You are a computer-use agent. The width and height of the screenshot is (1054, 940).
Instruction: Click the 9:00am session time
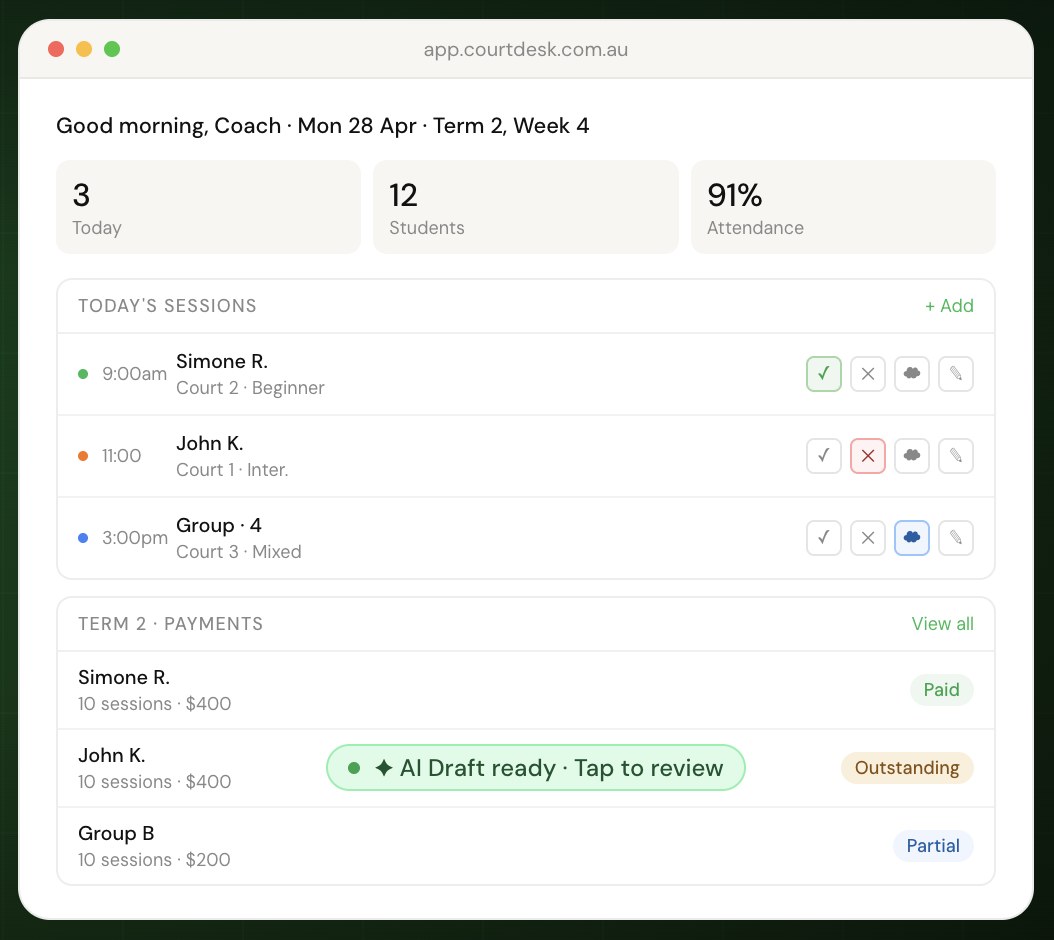pyautogui.click(x=134, y=374)
